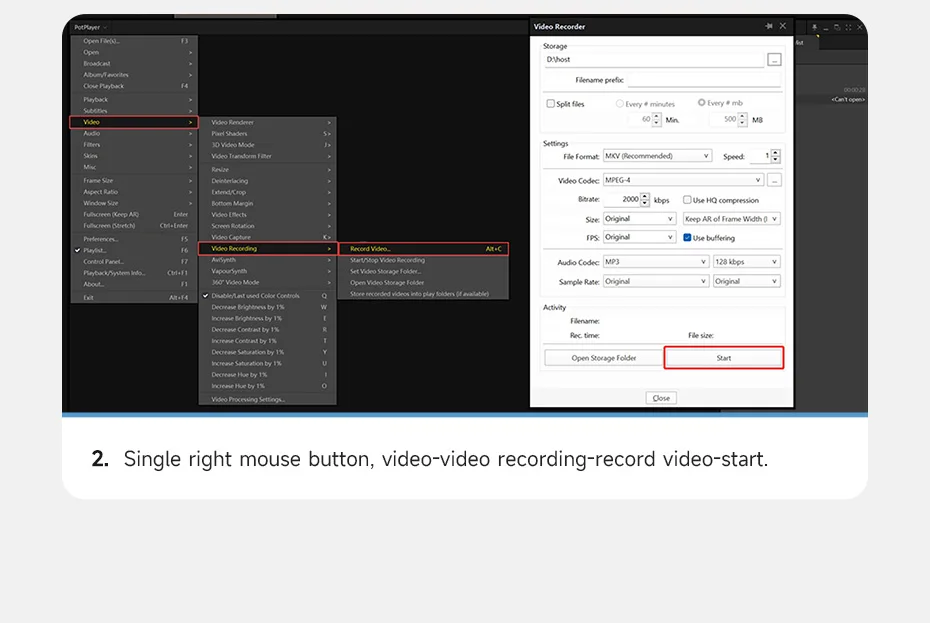The width and height of the screenshot is (930, 623).
Task: Adjust the Bitrate stepper arrows
Action: (645, 199)
